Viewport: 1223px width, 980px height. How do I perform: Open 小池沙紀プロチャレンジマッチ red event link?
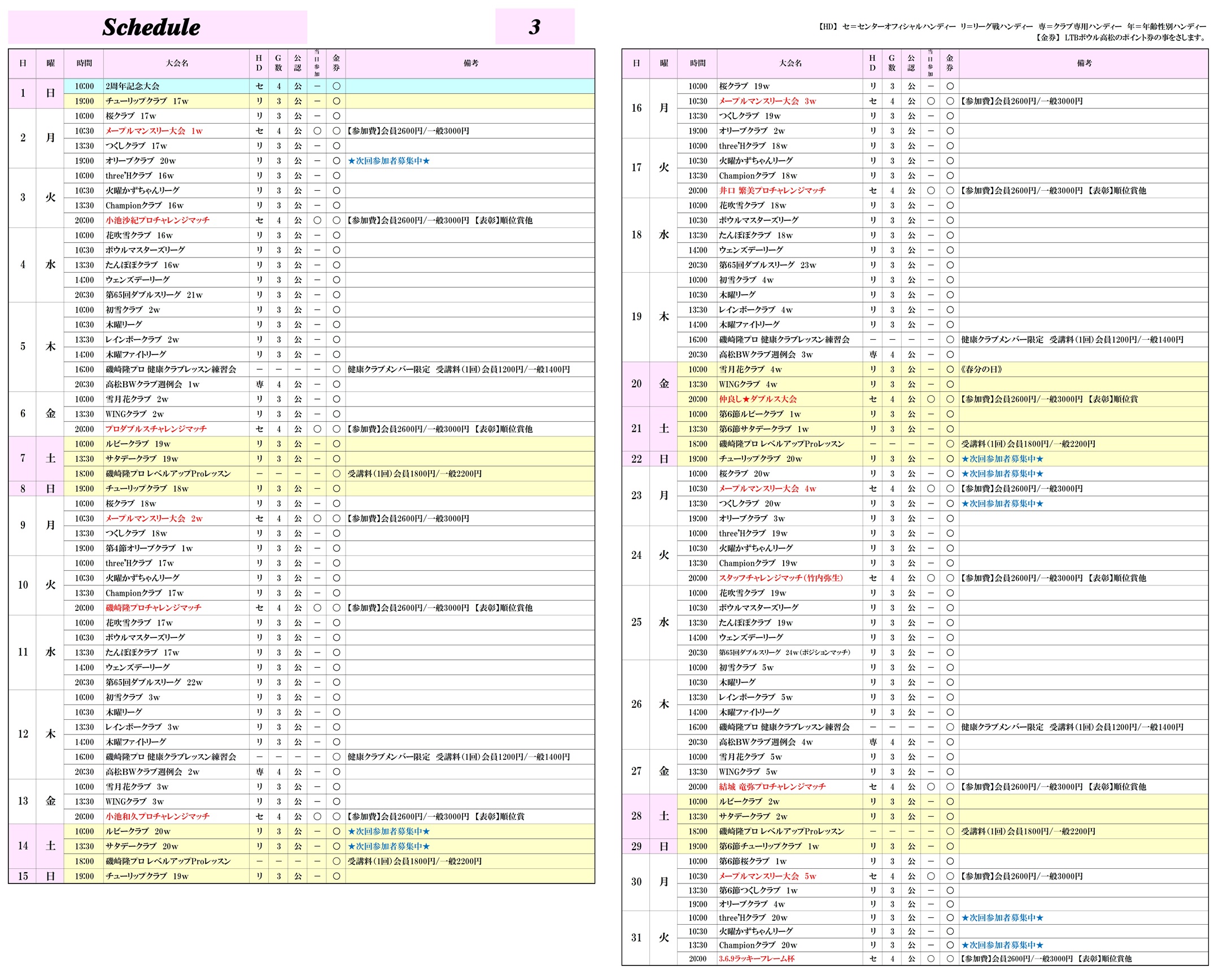click(157, 220)
